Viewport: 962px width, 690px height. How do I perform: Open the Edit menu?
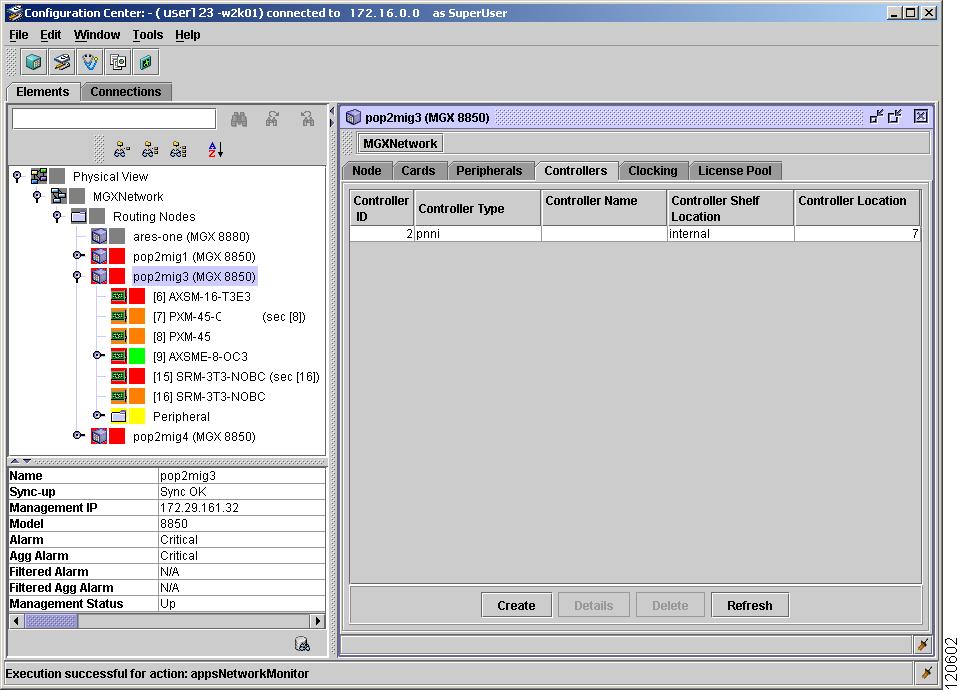[50, 35]
